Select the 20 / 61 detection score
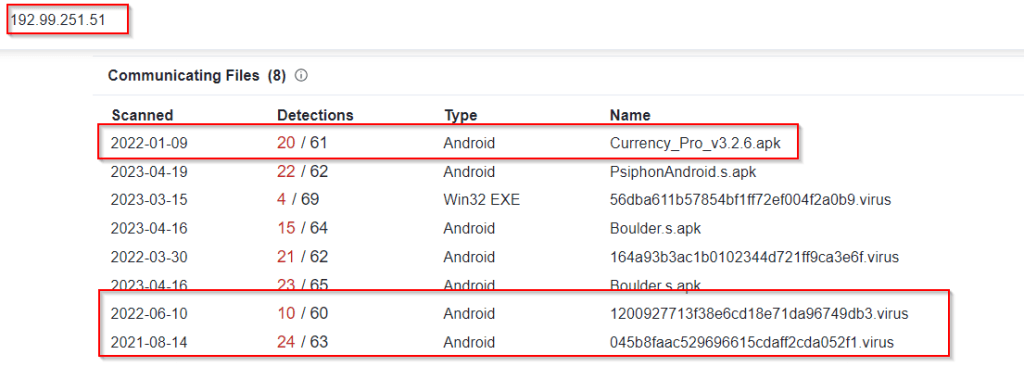This screenshot has height=367, width=1024. click(302, 143)
